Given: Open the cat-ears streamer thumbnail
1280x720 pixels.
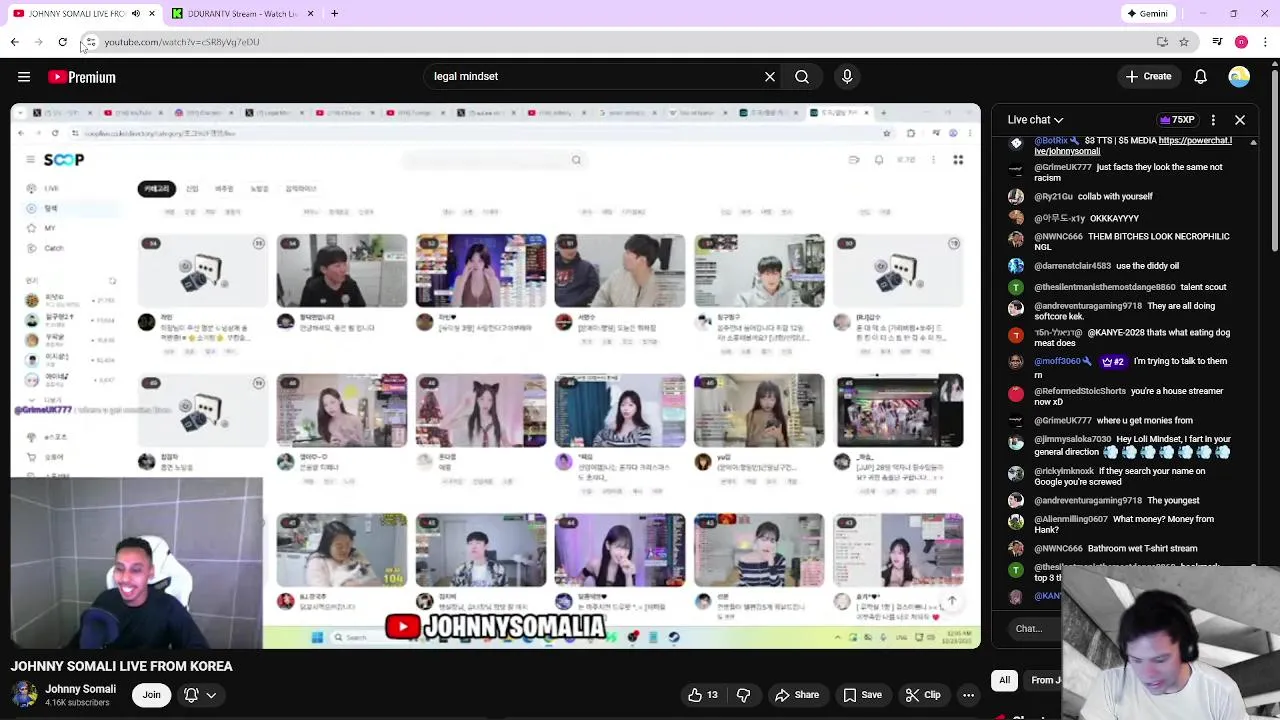Looking at the screenshot, I should pyautogui.click(x=481, y=410).
